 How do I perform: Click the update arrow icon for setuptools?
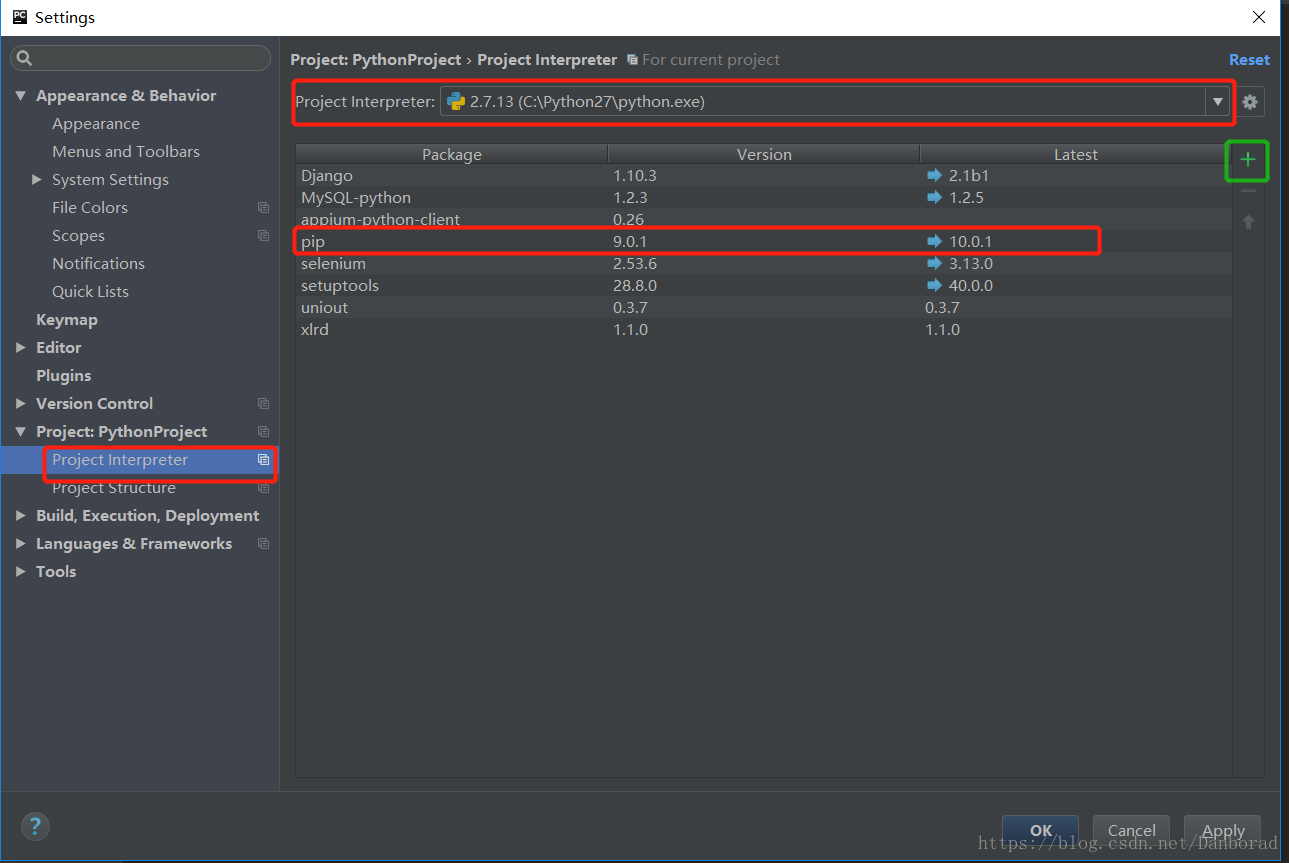coord(934,285)
